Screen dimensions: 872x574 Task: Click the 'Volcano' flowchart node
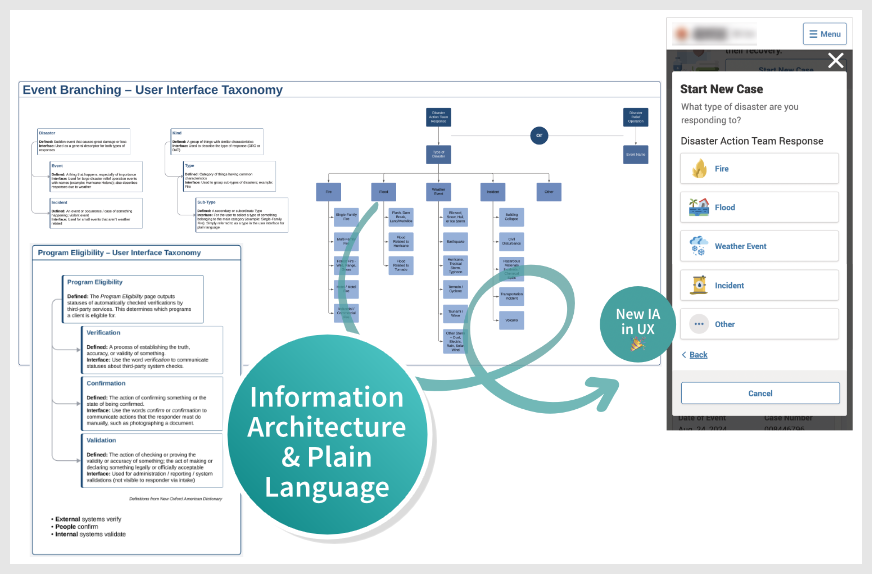[511, 320]
